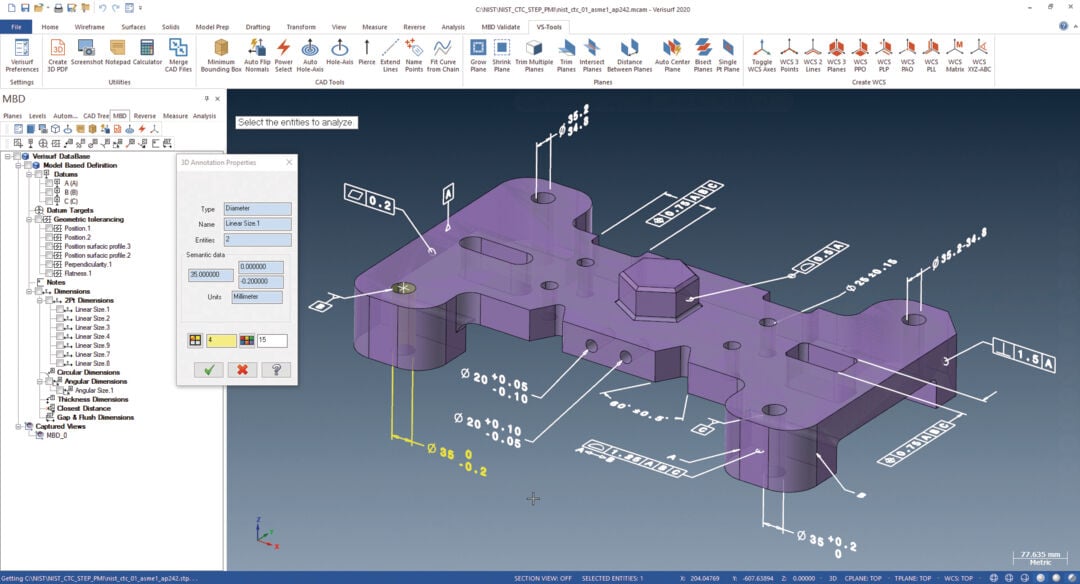Switch to the Reverse ribbon tab

413,27
